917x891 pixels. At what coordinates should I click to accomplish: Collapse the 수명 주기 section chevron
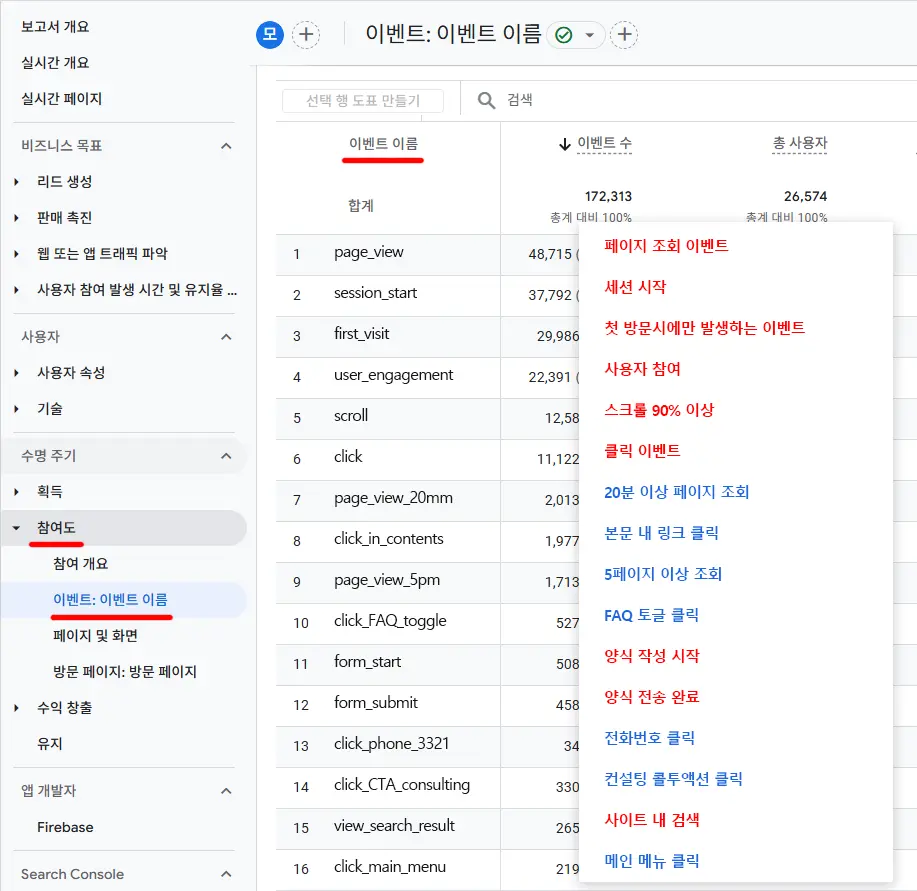[x=226, y=456]
